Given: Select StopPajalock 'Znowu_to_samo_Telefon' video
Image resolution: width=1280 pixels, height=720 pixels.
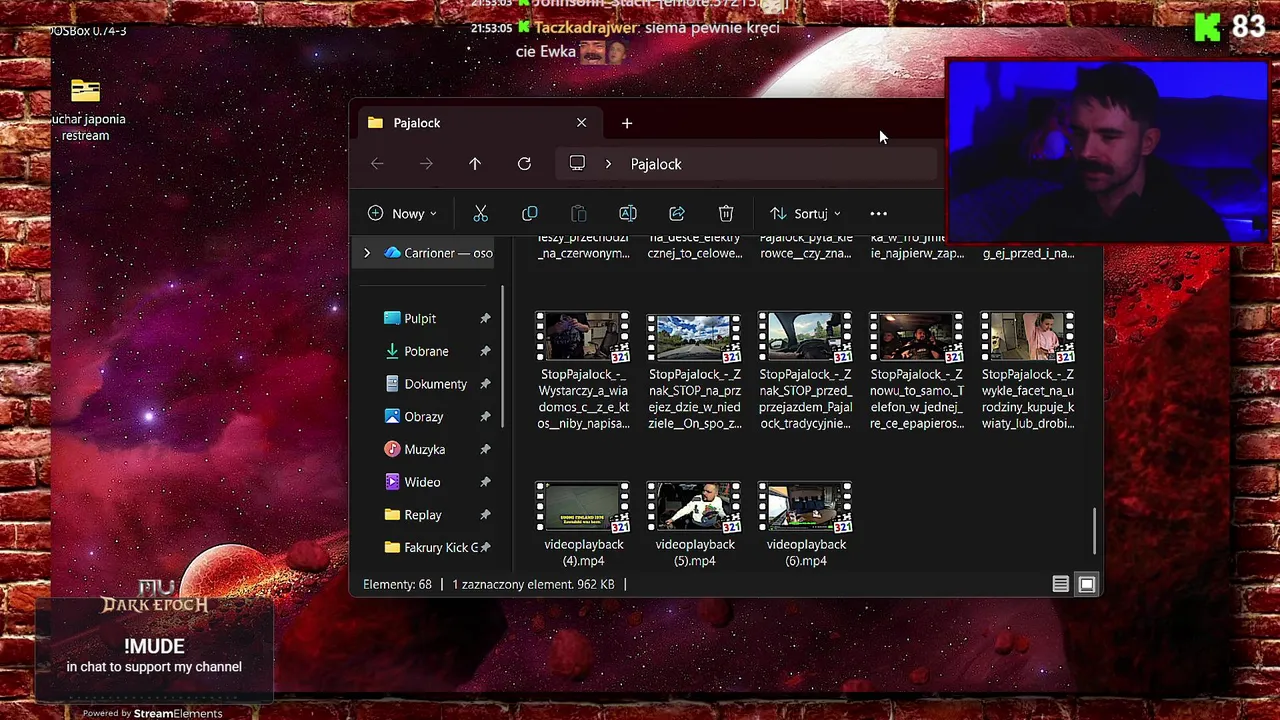Looking at the screenshot, I should 916,372.
